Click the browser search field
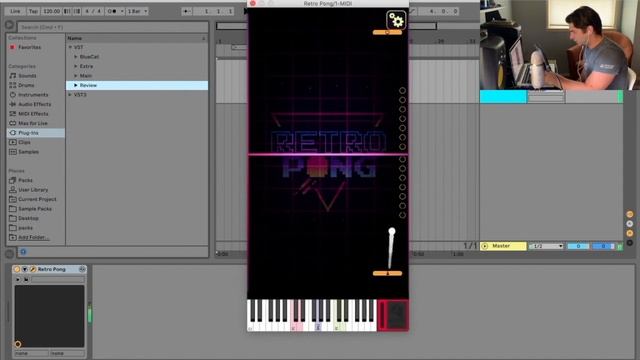 113,27
